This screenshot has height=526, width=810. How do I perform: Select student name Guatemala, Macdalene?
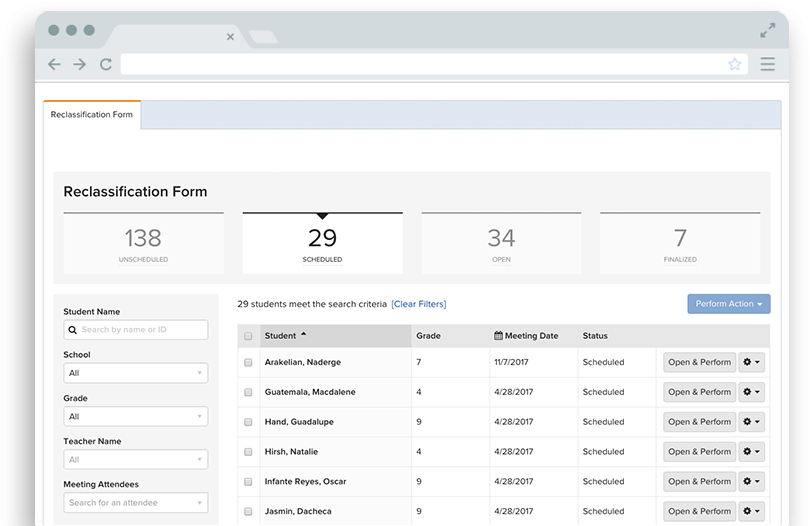pos(310,392)
